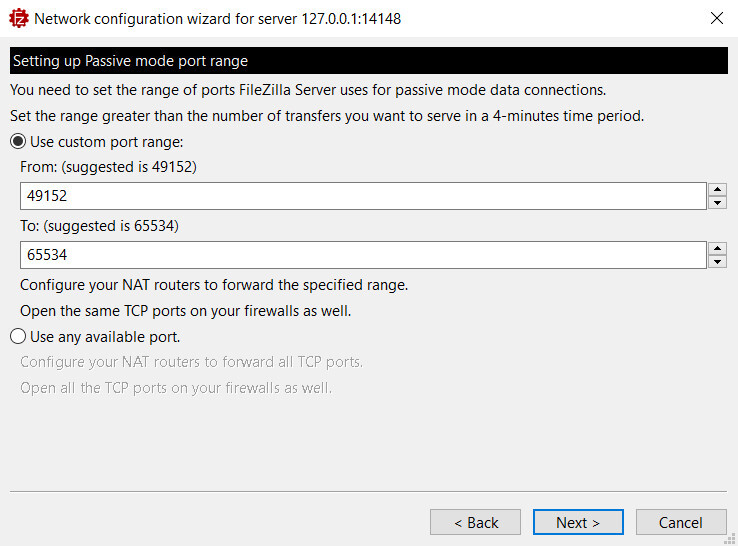Go to previous step with Back button

coord(475,522)
